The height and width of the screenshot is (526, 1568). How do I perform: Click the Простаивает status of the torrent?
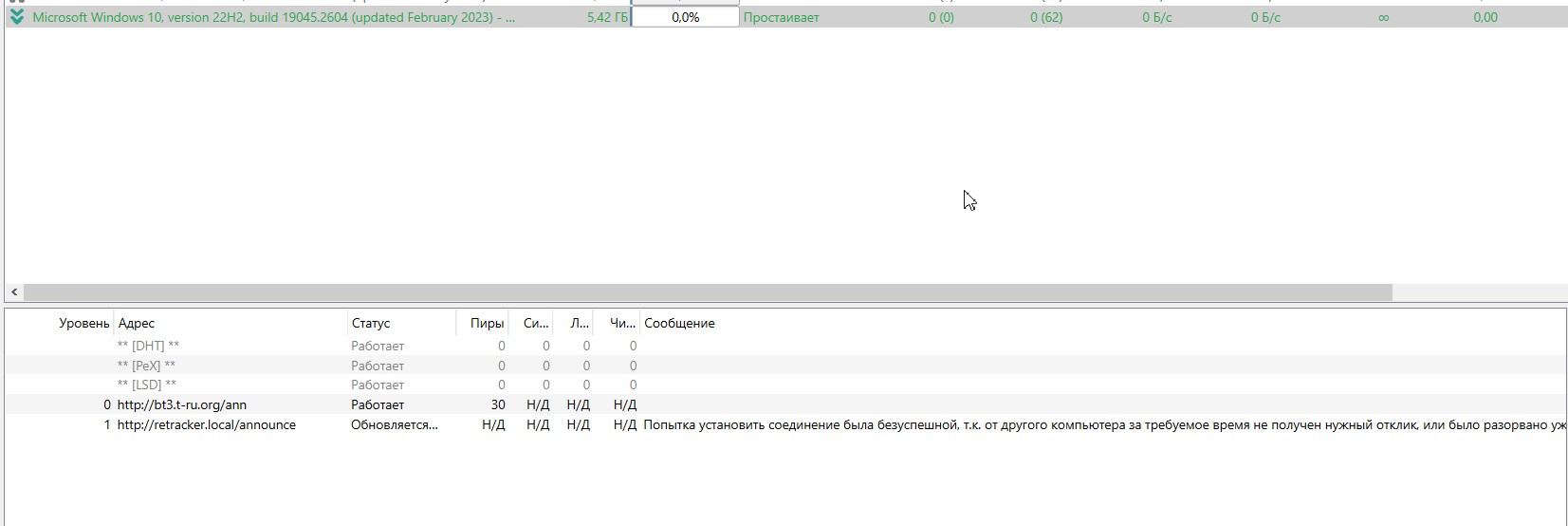(781, 17)
